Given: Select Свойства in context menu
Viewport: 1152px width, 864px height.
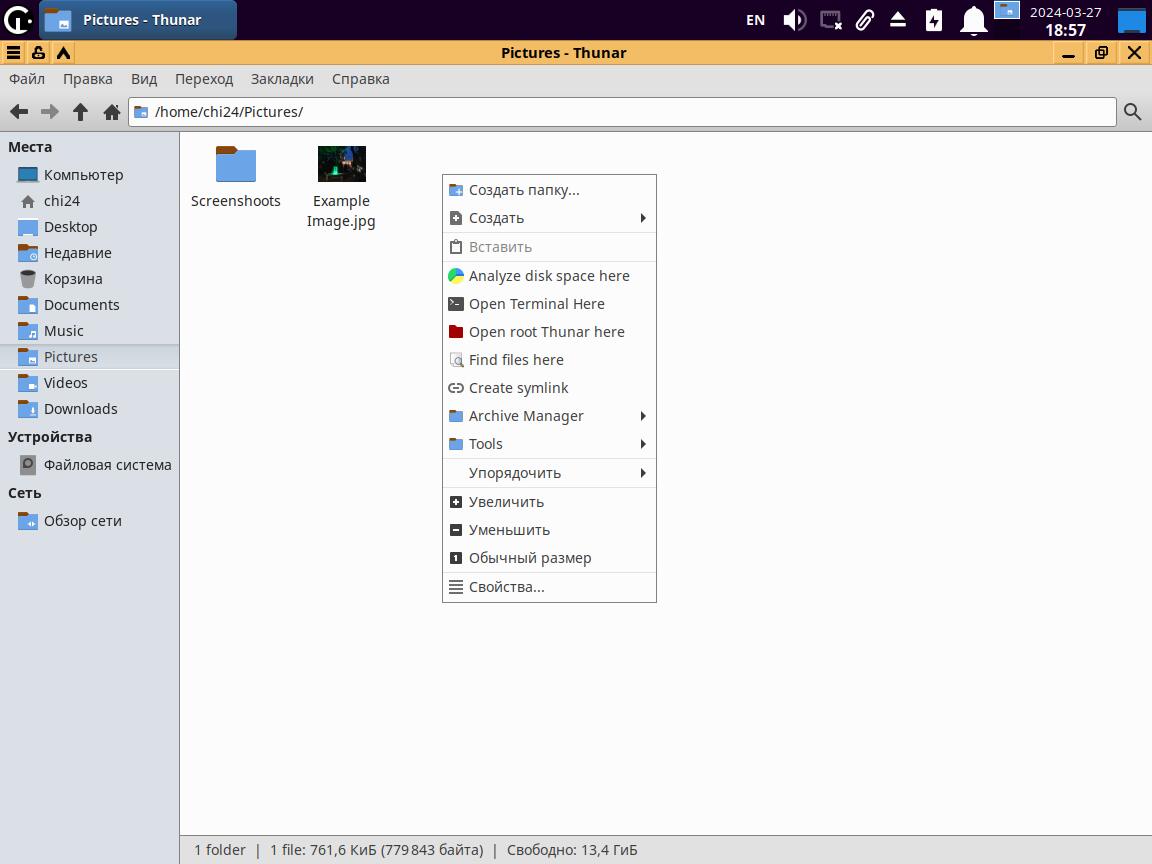Looking at the screenshot, I should pos(506,587).
